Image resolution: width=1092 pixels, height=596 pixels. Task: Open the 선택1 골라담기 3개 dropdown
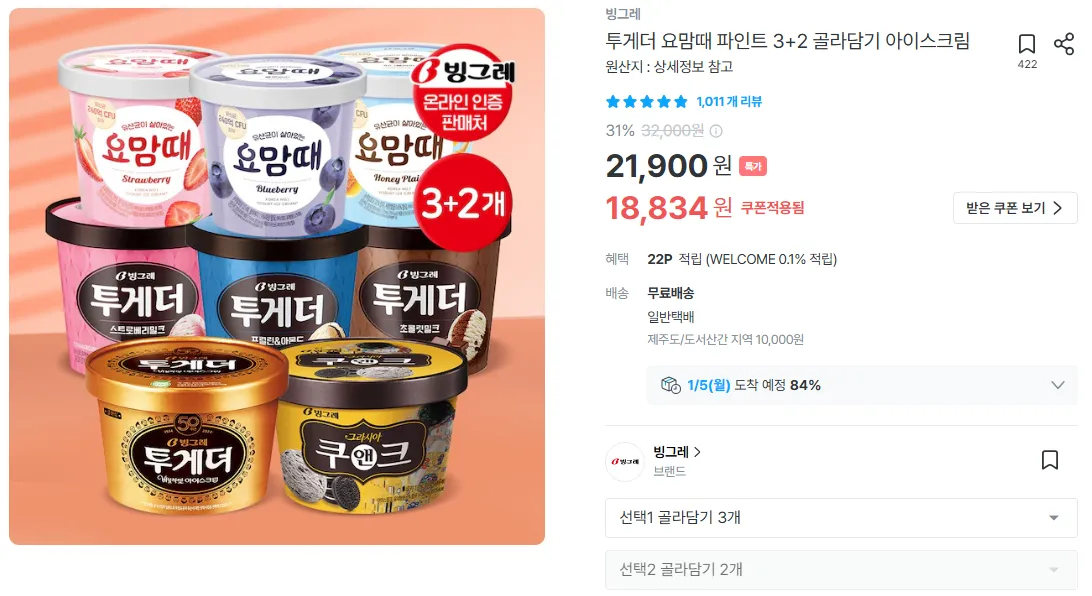click(841, 518)
